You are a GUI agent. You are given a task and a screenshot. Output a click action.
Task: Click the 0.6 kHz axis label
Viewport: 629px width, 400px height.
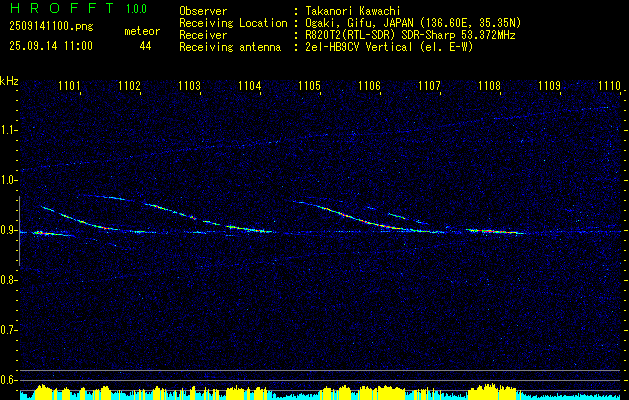point(8,380)
